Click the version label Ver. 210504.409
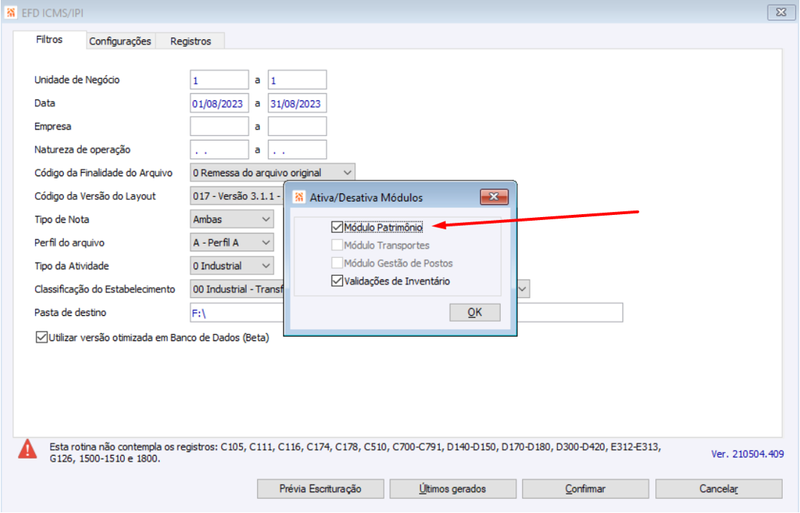Screen dimensions: 800x513 (x=747, y=454)
